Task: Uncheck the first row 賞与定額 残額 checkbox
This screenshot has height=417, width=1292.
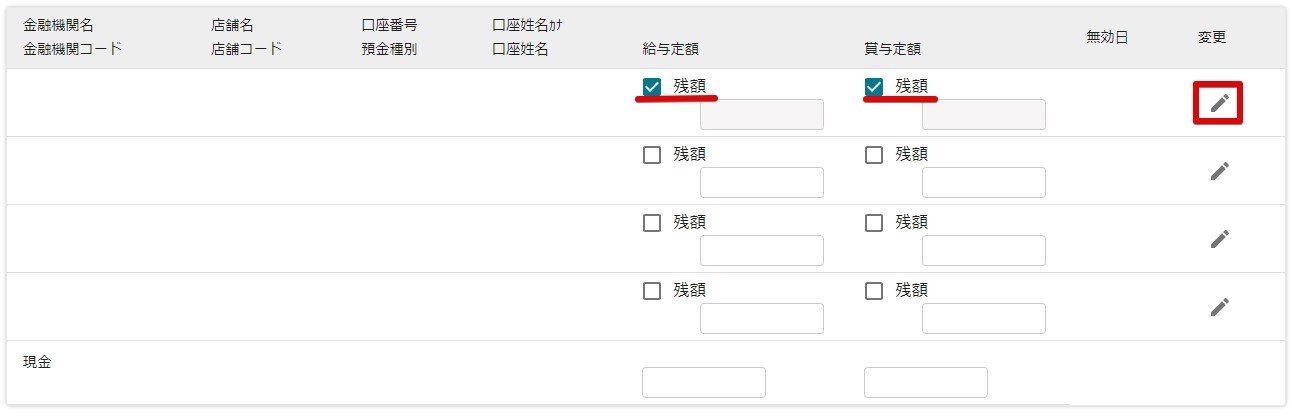Action: [874, 87]
